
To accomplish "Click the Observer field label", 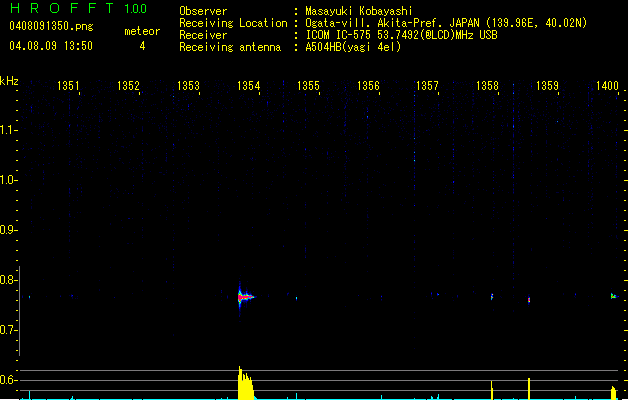I will pyautogui.click(x=203, y=11).
